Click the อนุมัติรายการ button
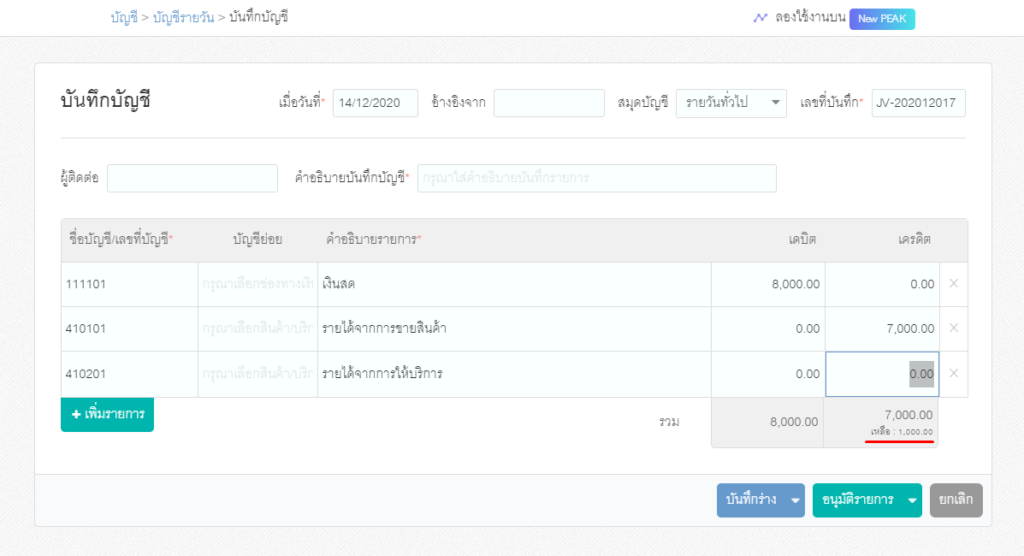Image resolution: width=1024 pixels, height=556 pixels. [x=858, y=500]
